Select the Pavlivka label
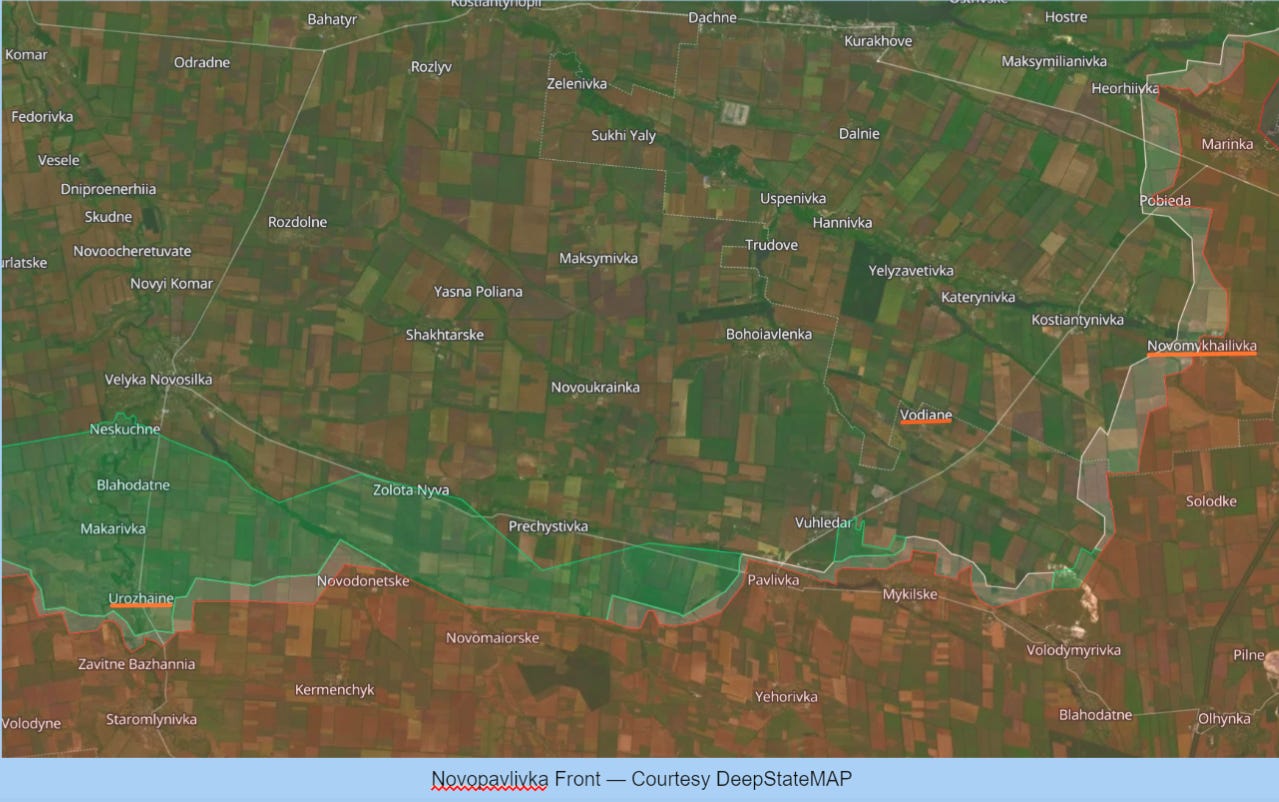The image size is (1279, 802). 773,580
